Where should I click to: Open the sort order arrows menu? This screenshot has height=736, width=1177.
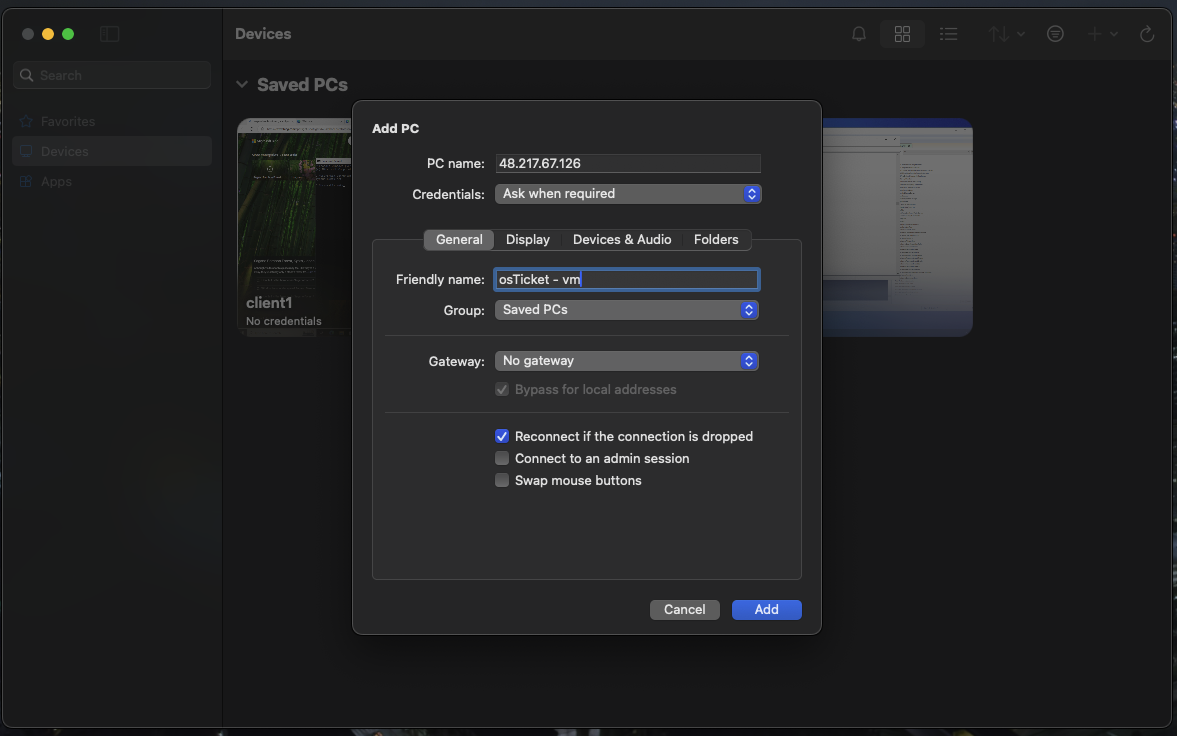coord(1006,34)
